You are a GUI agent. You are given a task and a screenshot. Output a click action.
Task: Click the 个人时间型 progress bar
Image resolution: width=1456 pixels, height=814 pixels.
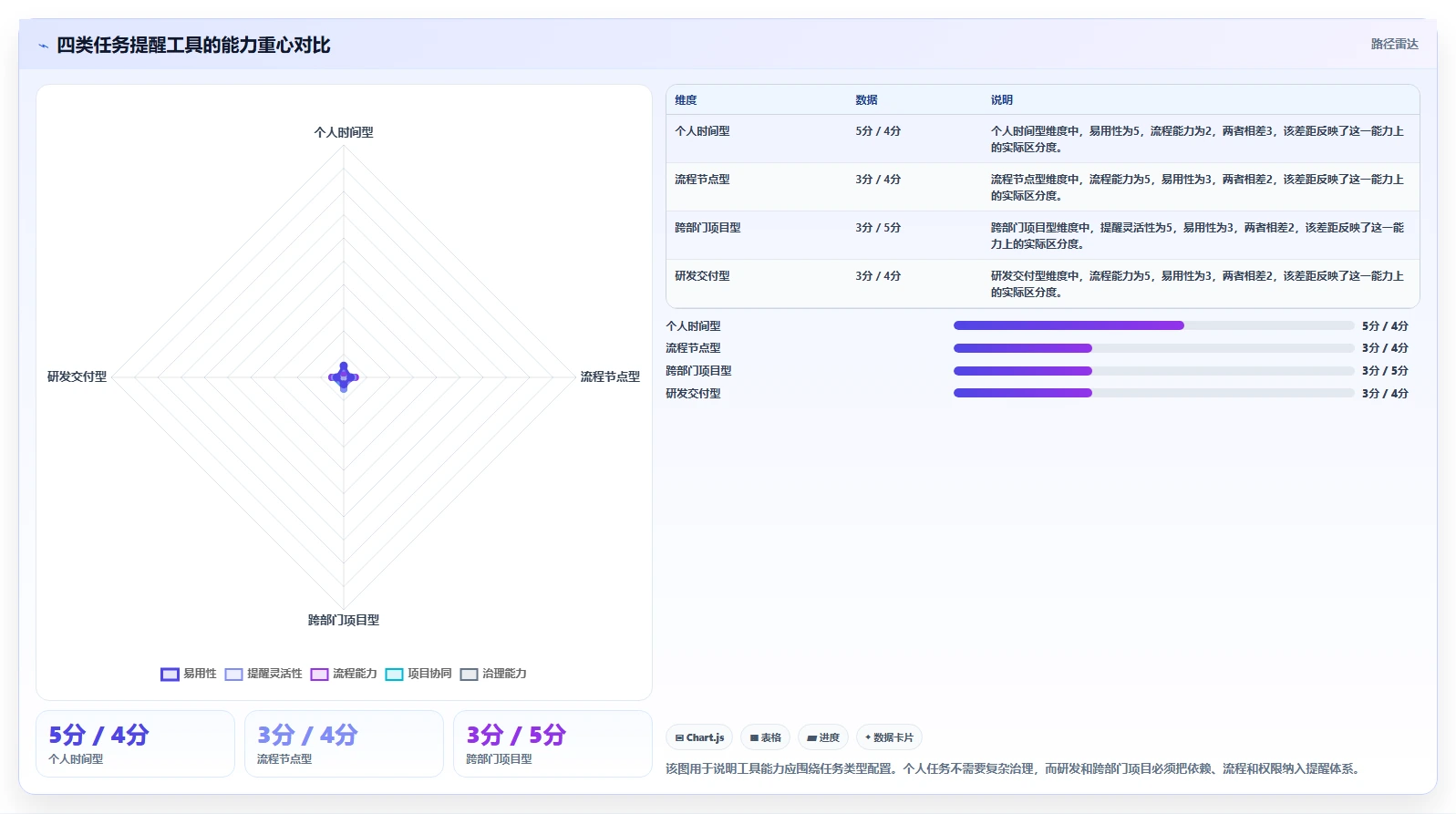tap(1153, 325)
